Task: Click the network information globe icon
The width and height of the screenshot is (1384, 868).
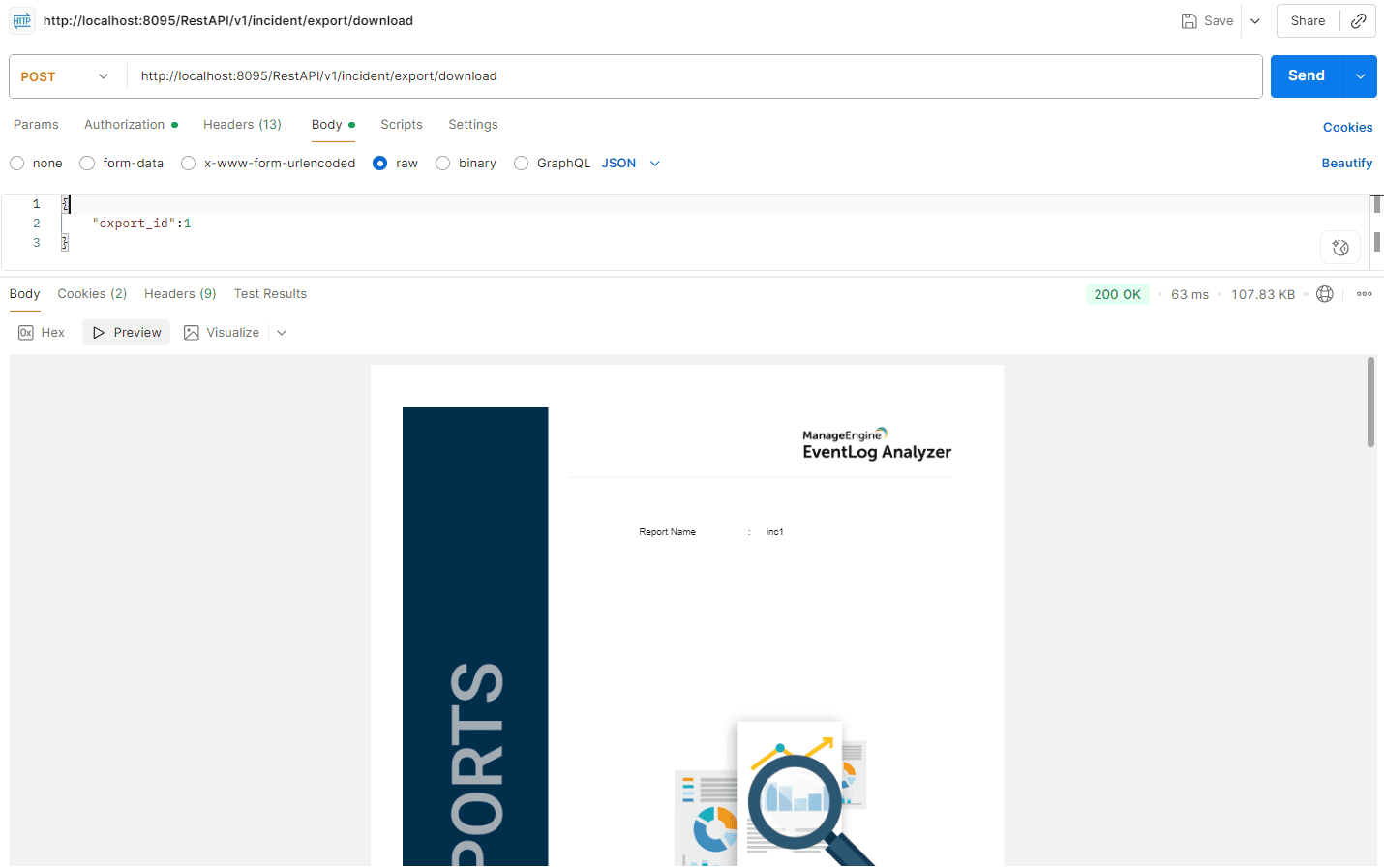Action: click(1325, 293)
